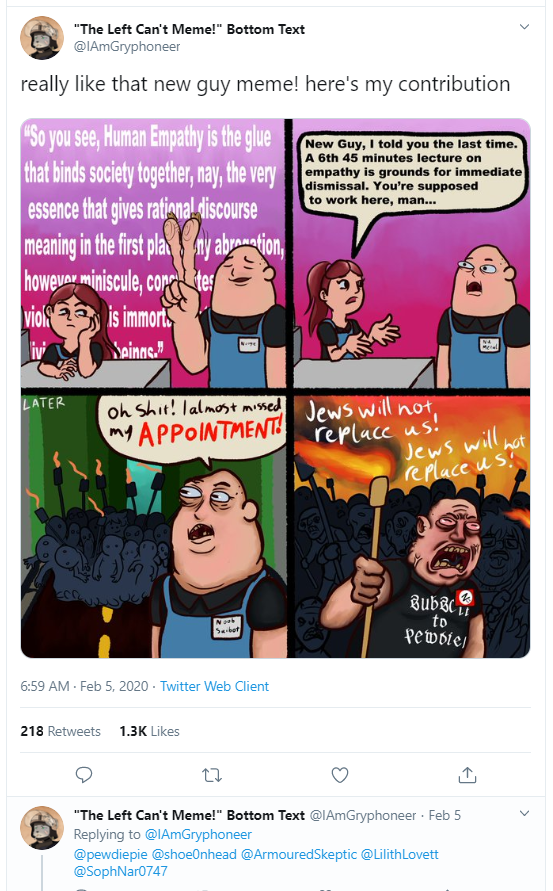Like the tweet with heart icon

click(x=340, y=775)
